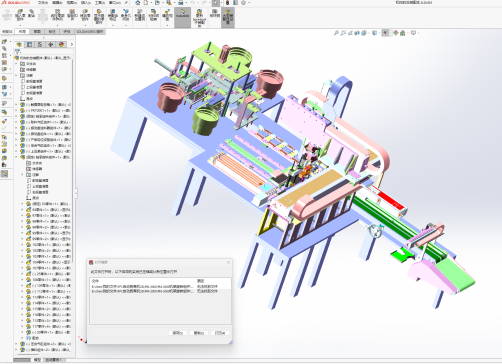Select the 配合 (Mates) folder near the tree bottom
This screenshot has height=364, width=502.
(33, 338)
